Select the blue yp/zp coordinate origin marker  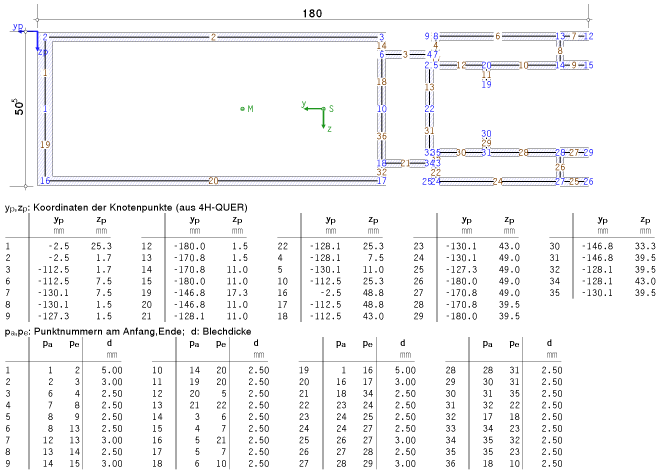point(37,32)
